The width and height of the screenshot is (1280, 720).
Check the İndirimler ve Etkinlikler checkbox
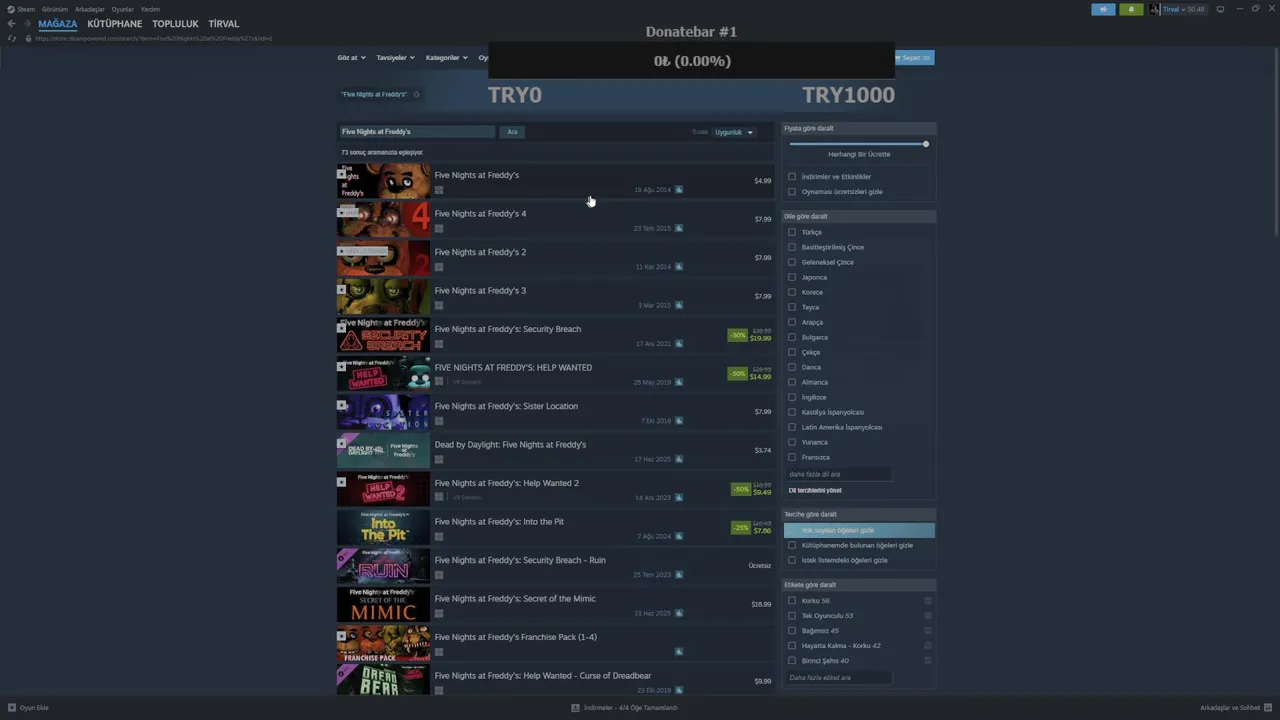click(x=792, y=177)
